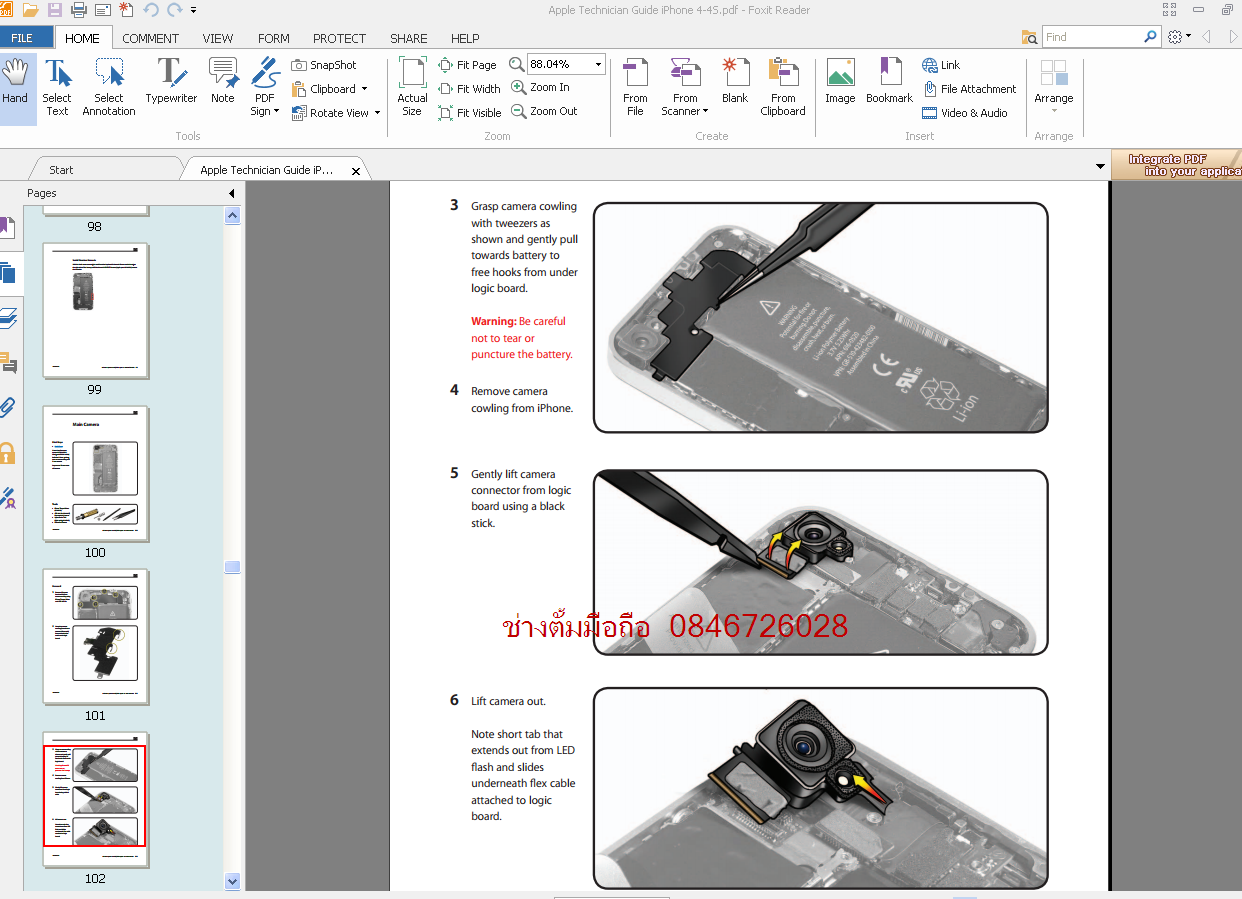
Task: Click the Save icon in the quick-access toolbar
Action: coord(54,10)
